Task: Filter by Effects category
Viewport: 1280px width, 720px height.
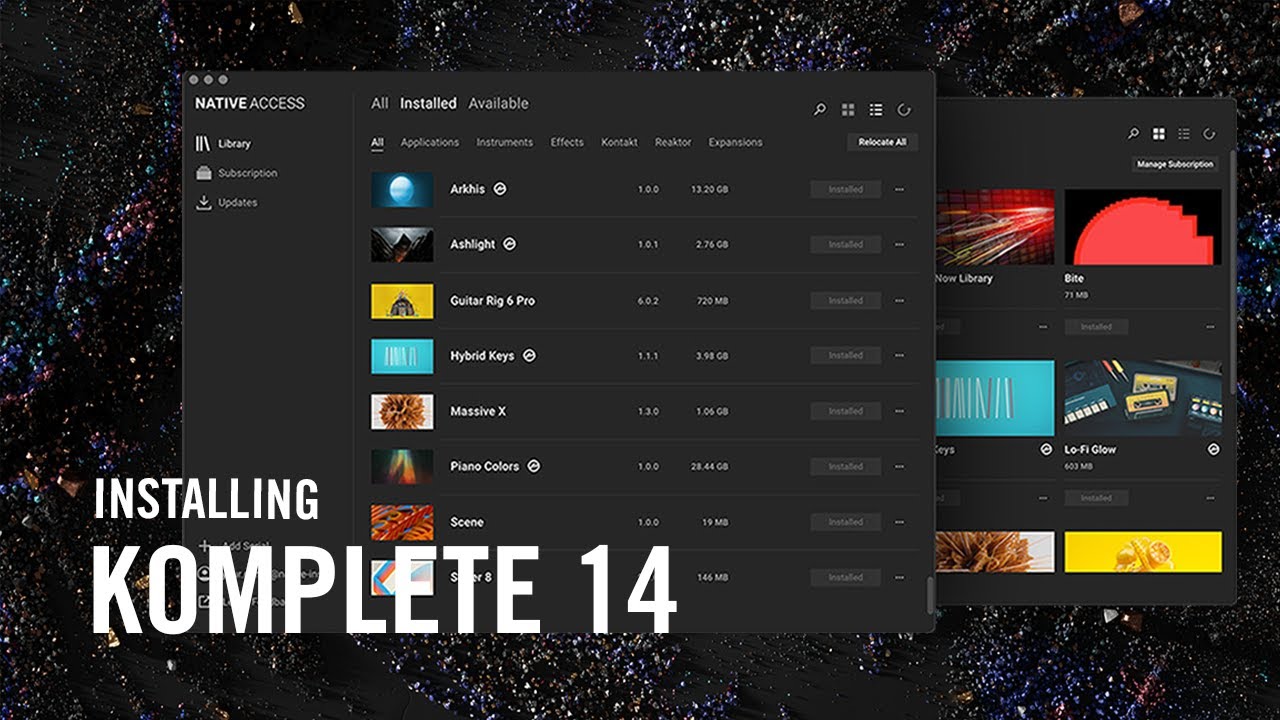Action: [567, 142]
